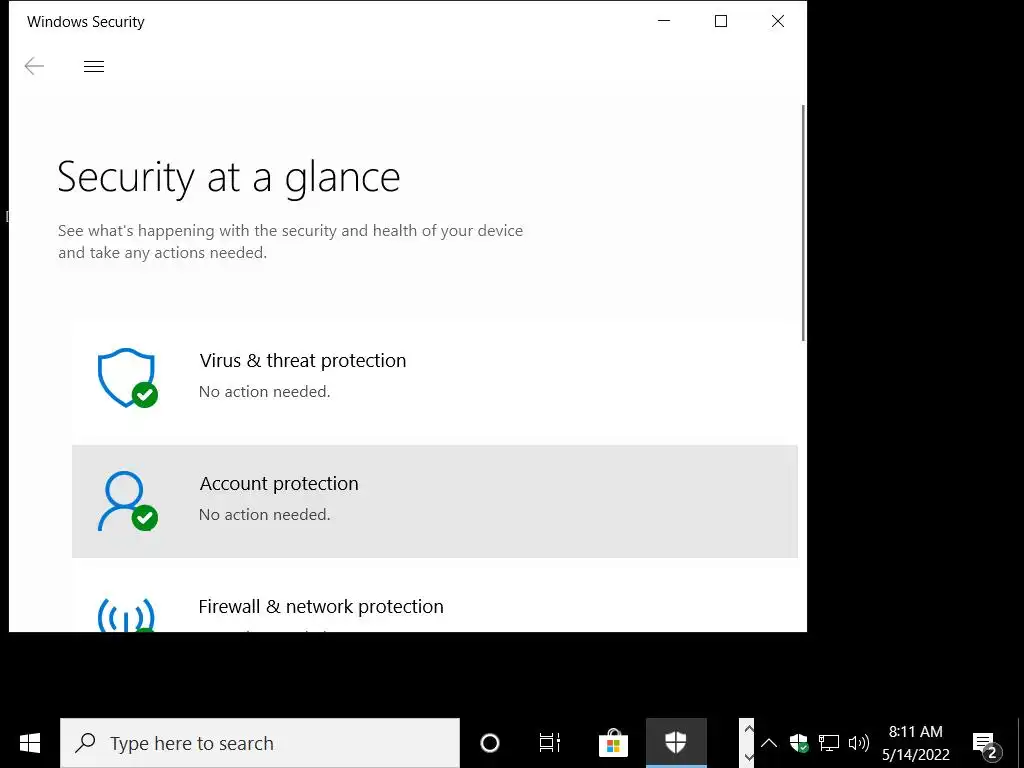Click the Account protection person icon

point(127,501)
